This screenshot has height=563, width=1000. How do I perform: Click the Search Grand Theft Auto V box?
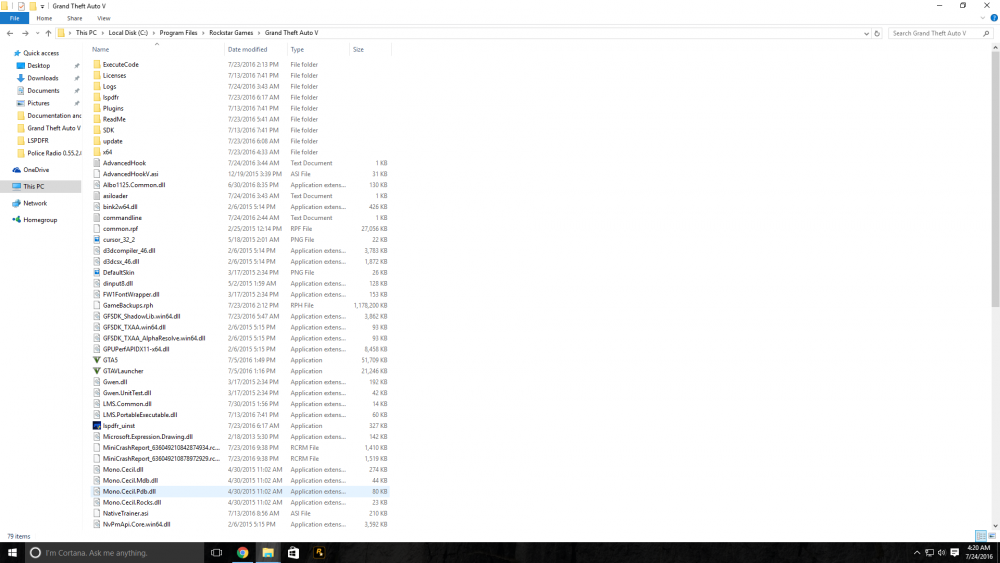point(940,33)
